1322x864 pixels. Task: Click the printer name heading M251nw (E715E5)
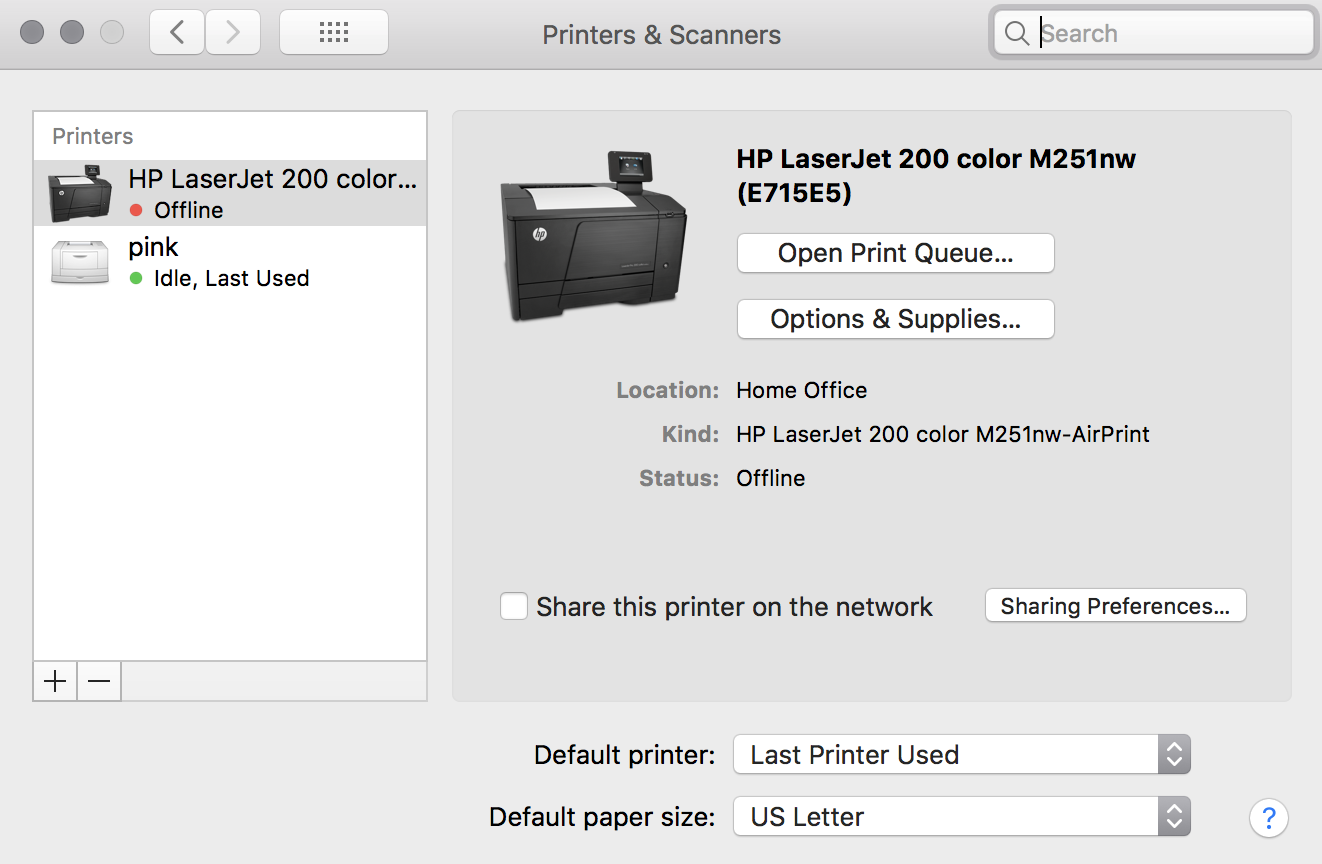936,175
